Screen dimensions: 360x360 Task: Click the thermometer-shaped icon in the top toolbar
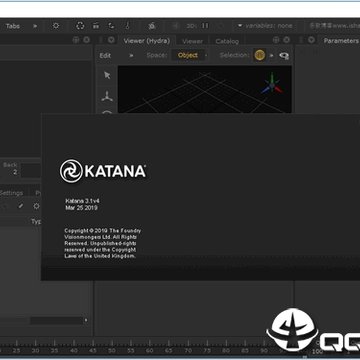click(127, 26)
